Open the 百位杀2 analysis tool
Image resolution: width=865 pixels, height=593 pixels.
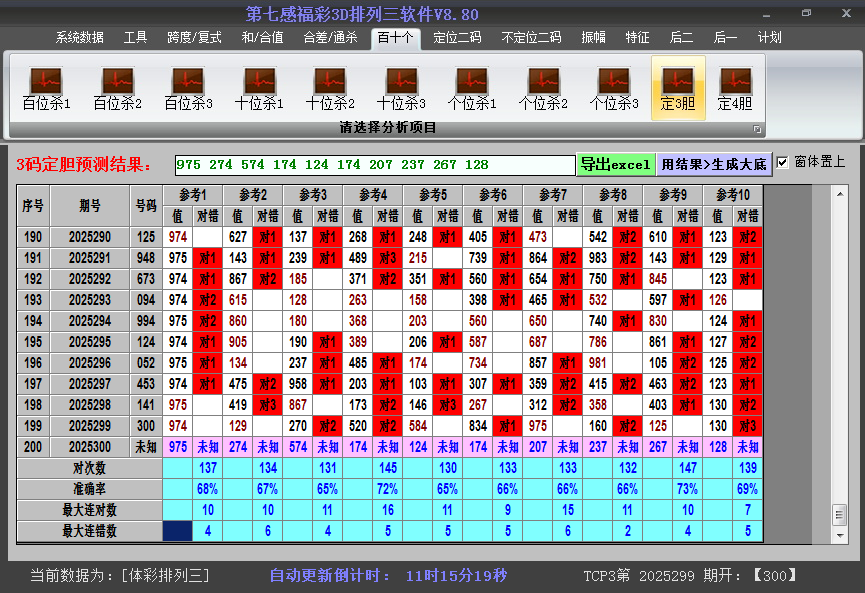pos(115,85)
